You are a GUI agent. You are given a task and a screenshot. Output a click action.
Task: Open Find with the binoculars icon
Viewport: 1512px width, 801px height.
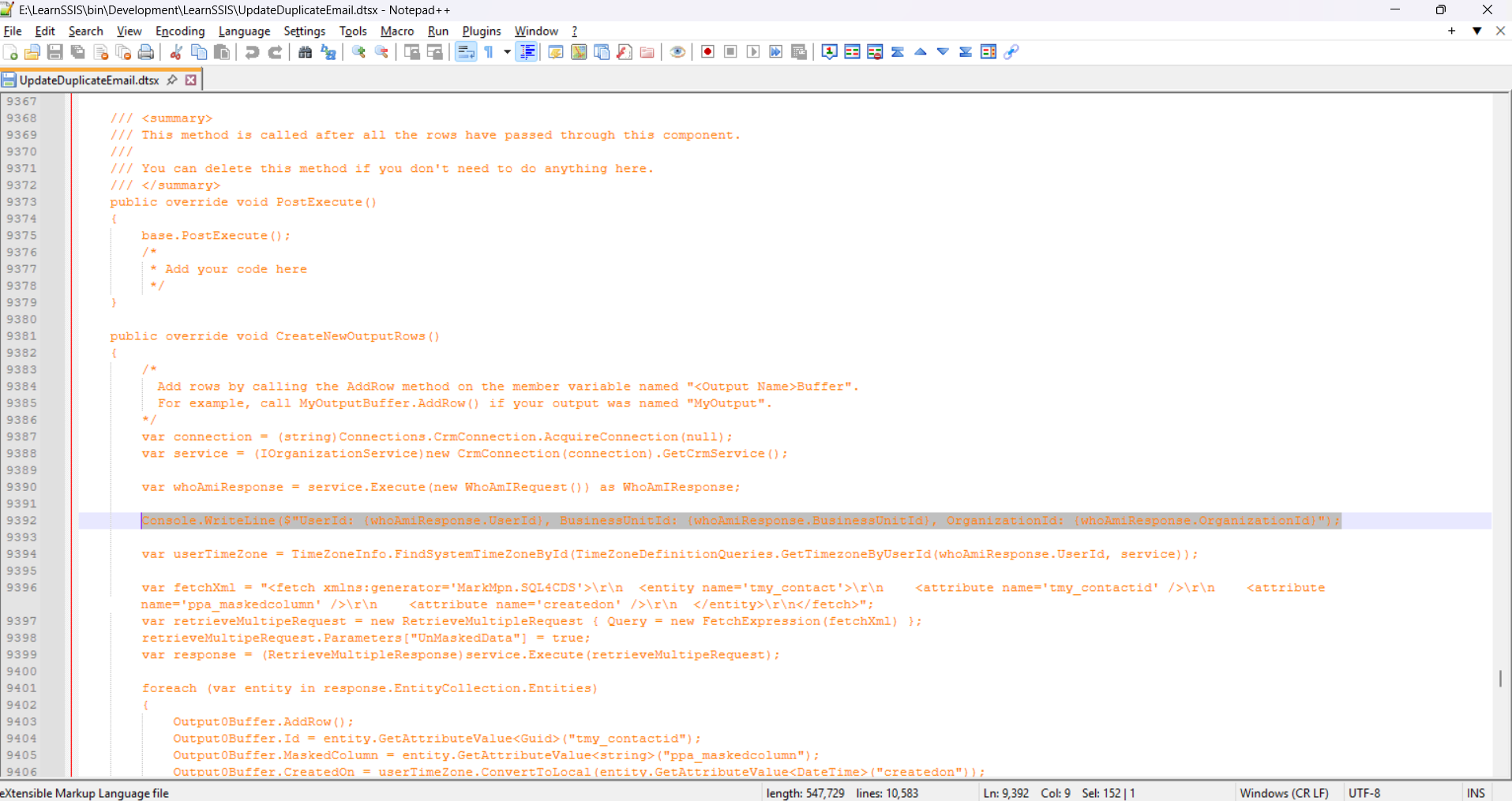[306, 52]
